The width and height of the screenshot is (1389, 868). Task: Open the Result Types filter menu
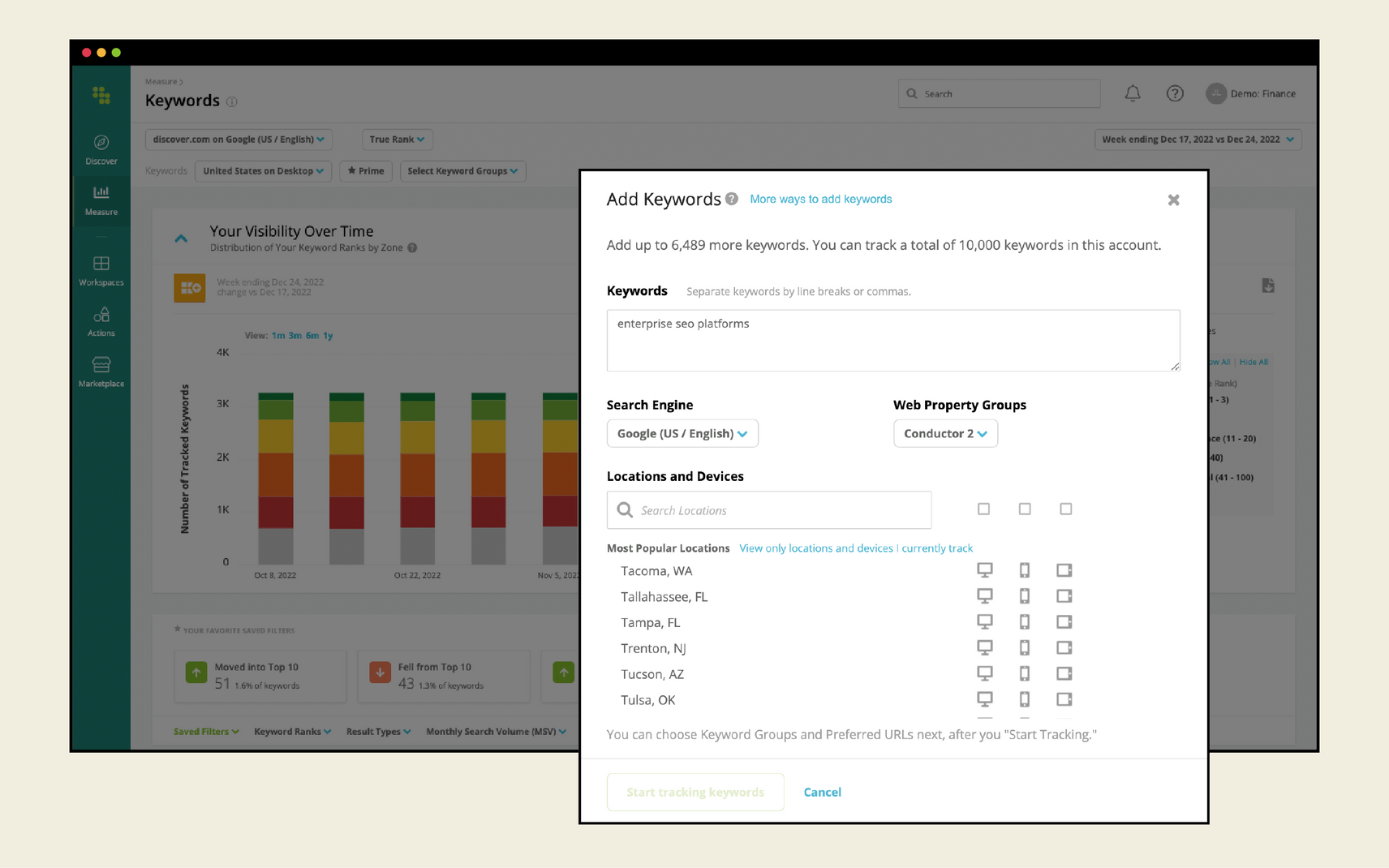[378, 732]
